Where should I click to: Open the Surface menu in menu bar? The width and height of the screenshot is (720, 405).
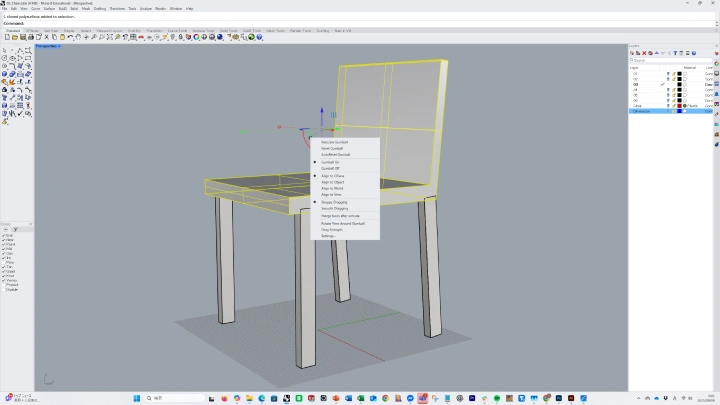click(x=49, y=9)
